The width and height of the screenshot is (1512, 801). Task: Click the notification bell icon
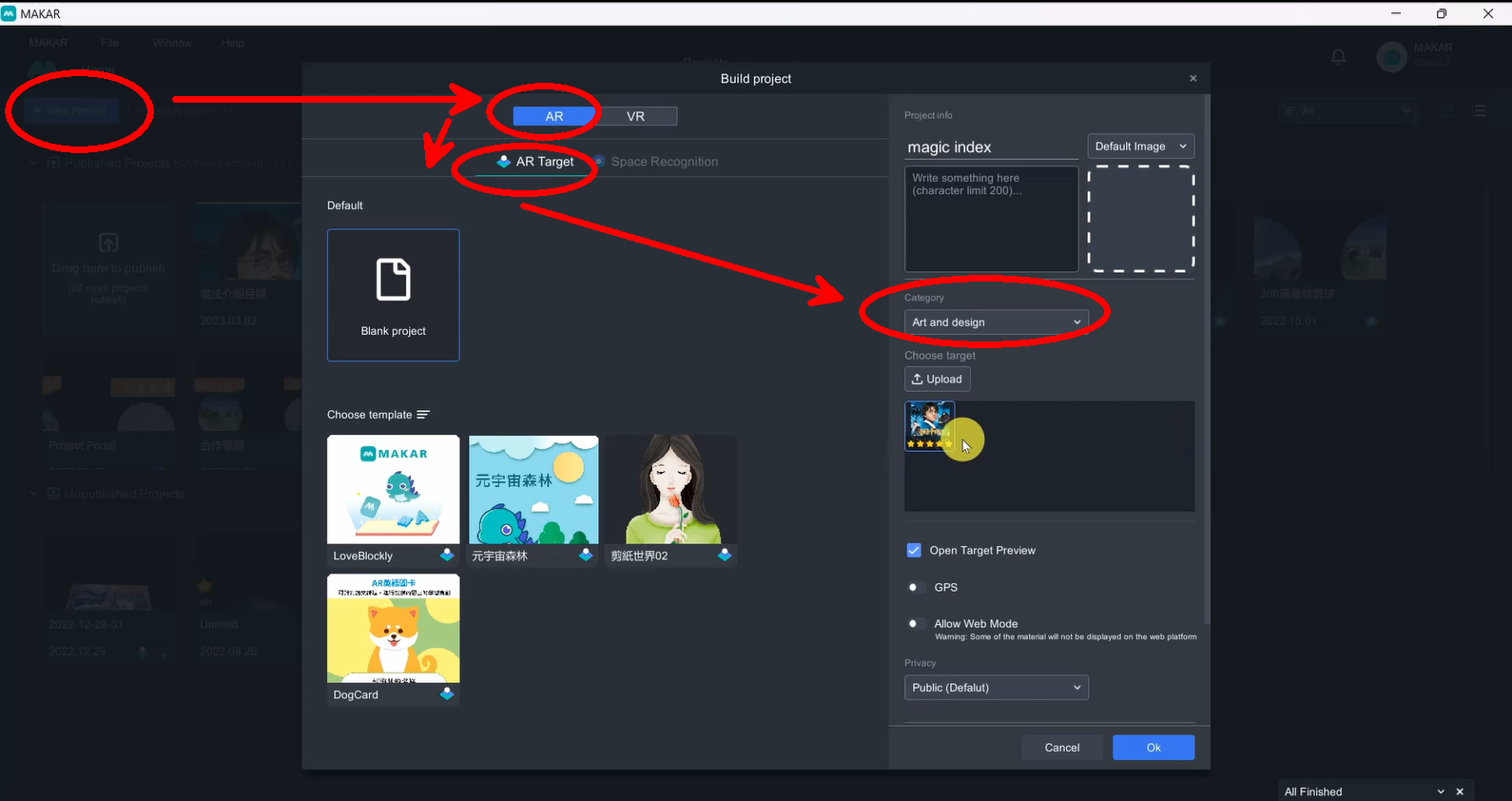1338,57
